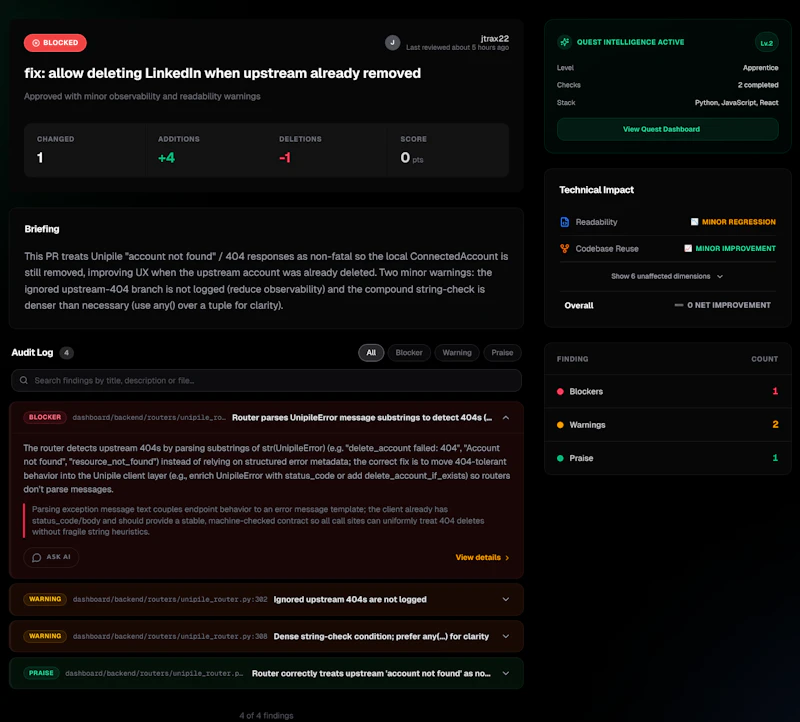
Task: Click the 'Python, JavaScript, React' stack value
Action: coord(736,103)
